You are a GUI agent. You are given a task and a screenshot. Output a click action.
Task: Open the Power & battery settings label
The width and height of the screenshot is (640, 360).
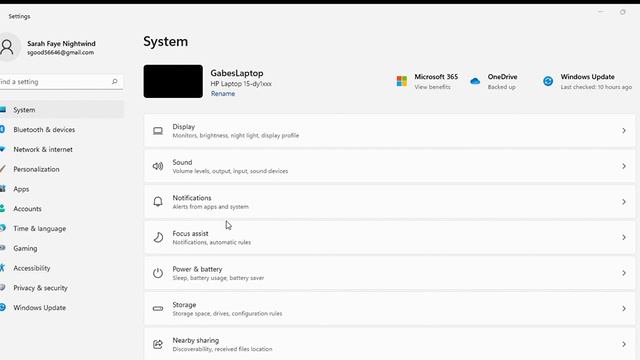[197, 269]
